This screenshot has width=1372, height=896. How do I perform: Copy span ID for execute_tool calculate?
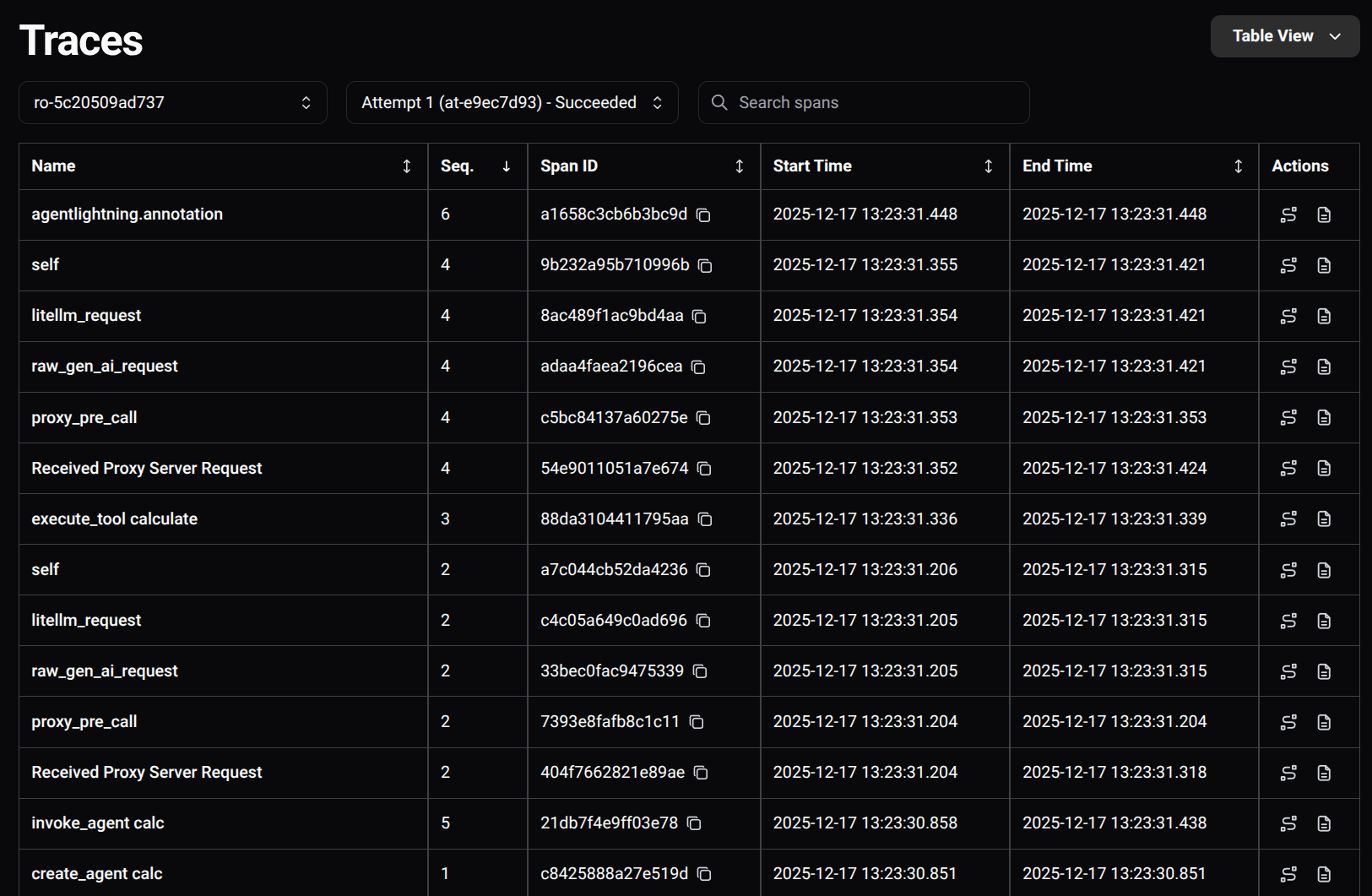(705, 519)
